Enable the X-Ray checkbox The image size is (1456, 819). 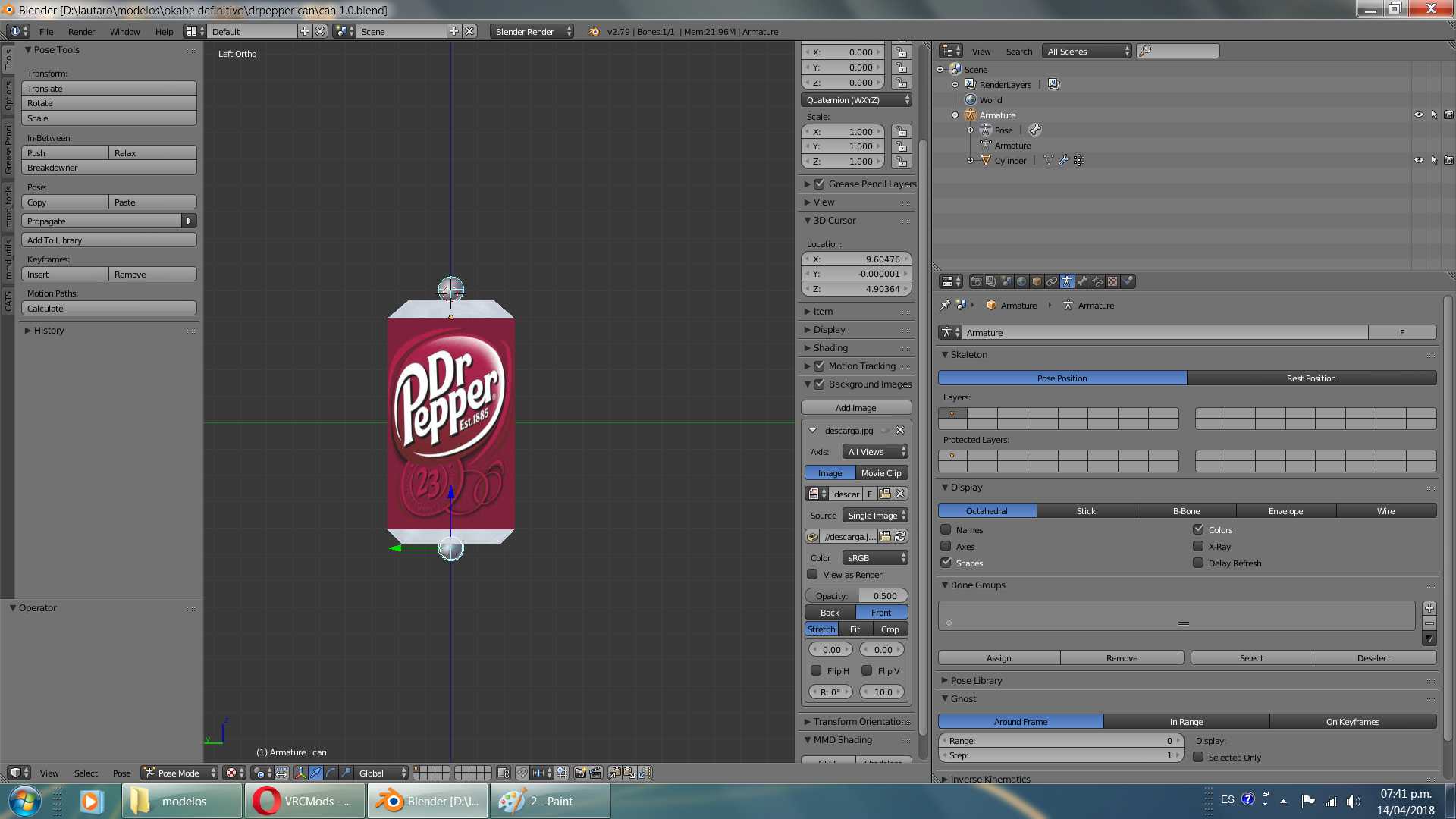point(1198,546)
